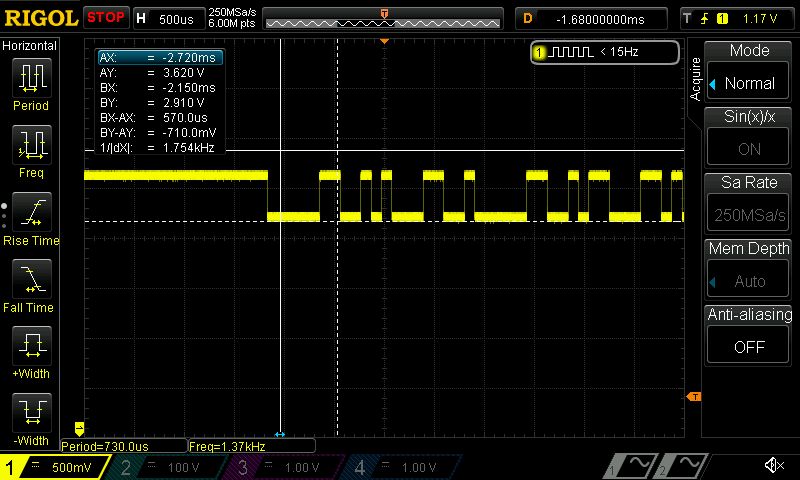Click the RIGOL logo

coord(41,18)
